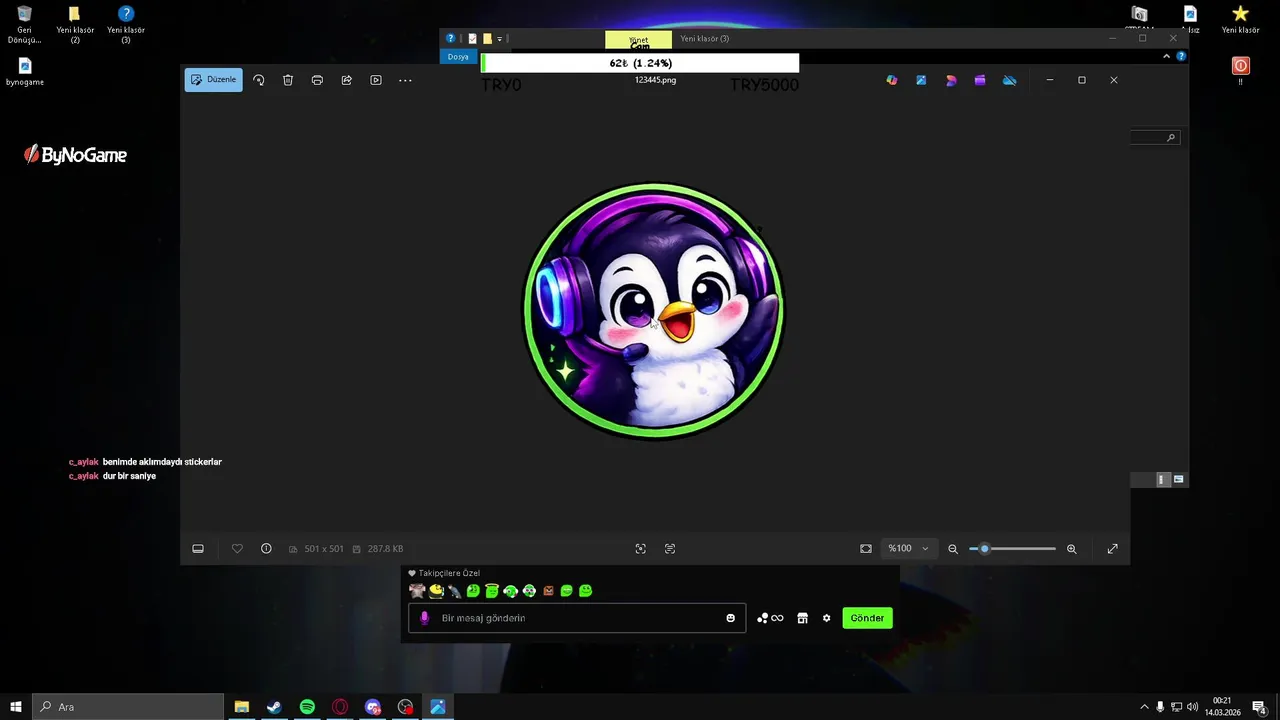The image size is (1280, 720).
Task: Switch to details view in File Explorer
Action: point(1162,480)
